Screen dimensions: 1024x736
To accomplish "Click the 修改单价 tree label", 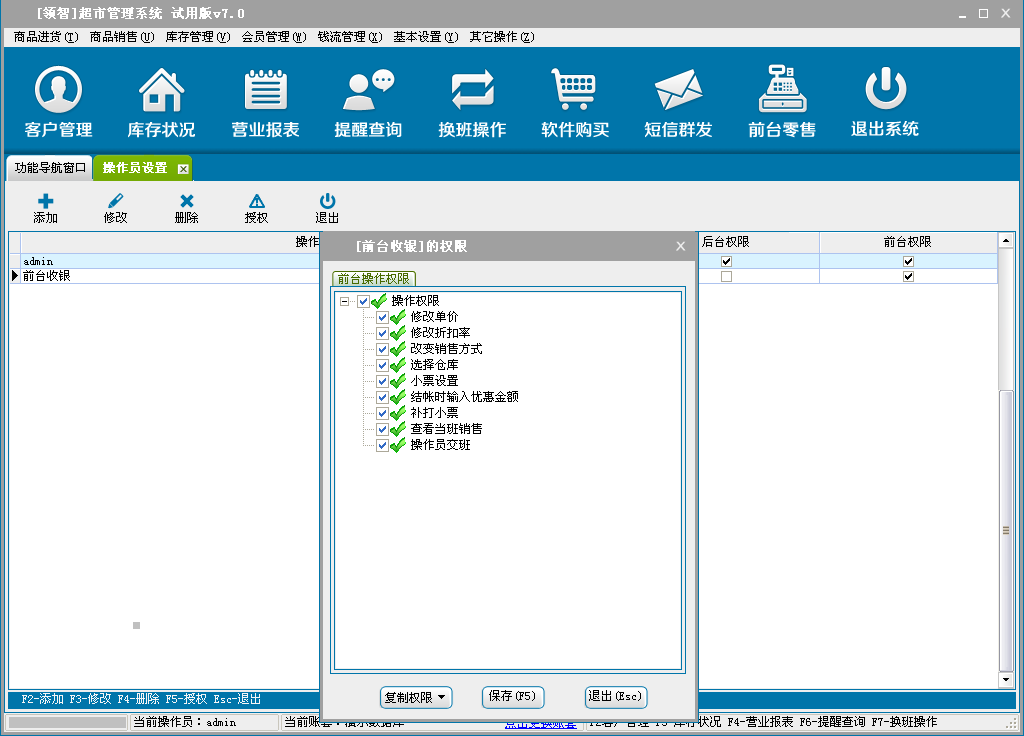I will coord(434,317).
